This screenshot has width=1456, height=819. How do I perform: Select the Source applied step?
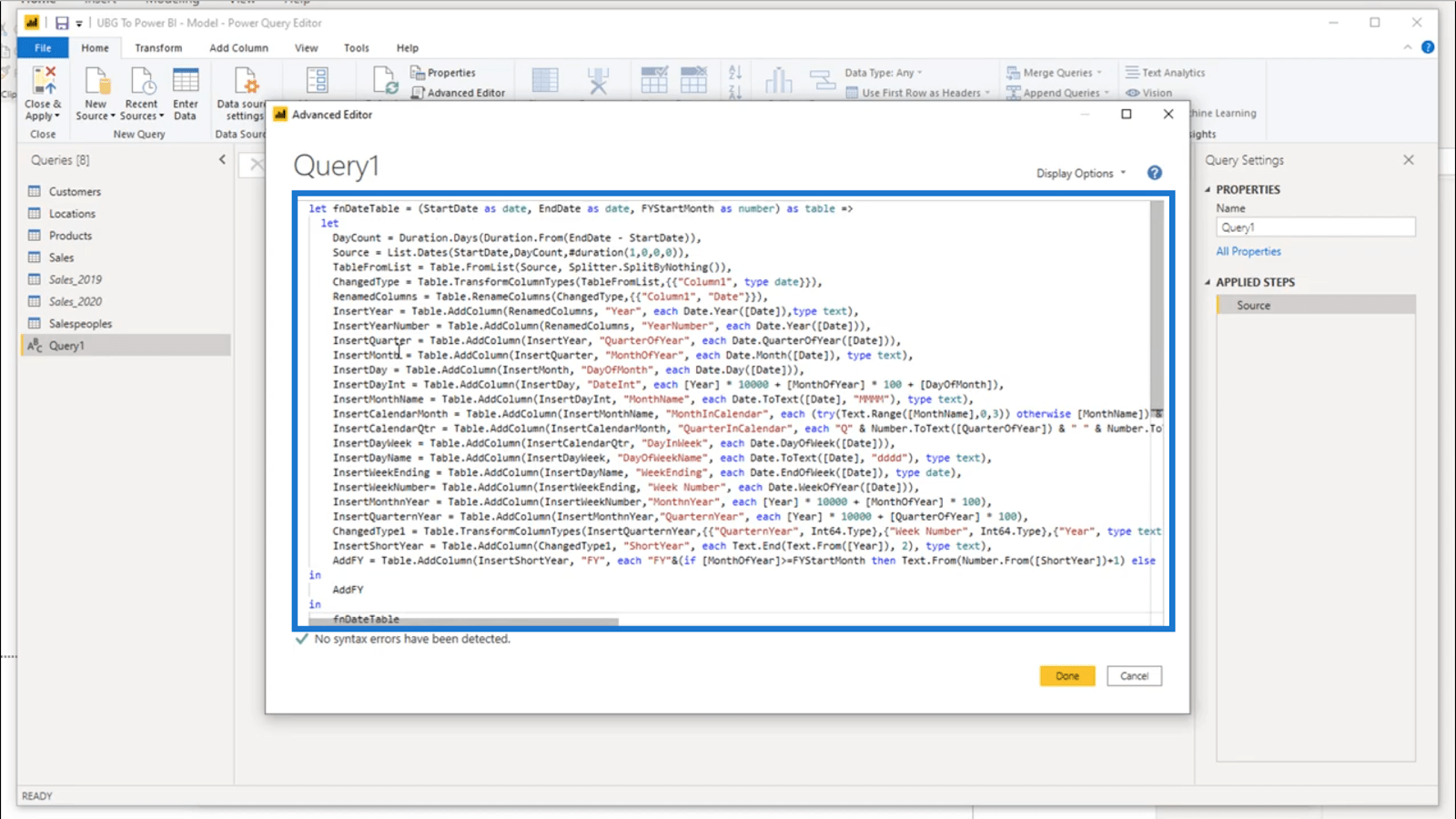tap(1316, 306)
